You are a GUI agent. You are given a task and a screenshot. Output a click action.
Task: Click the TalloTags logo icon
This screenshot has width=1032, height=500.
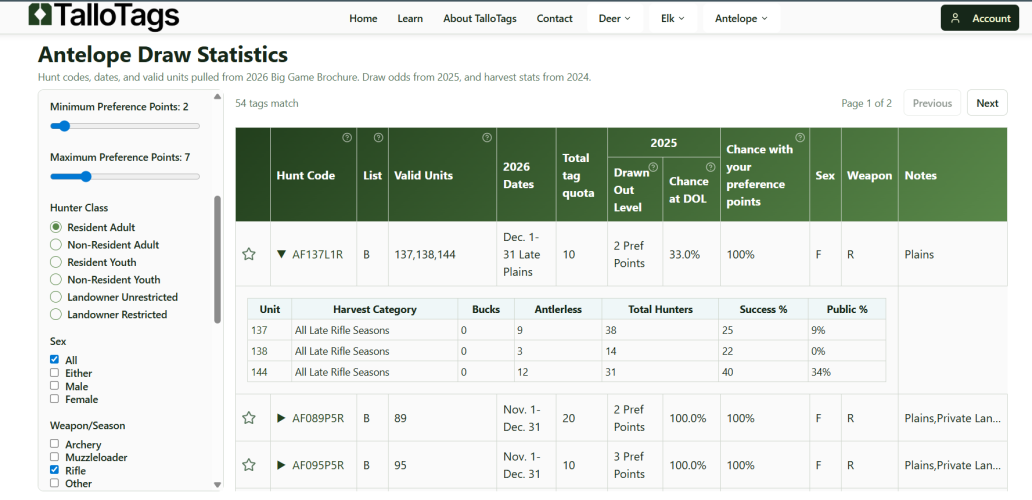tap(40, 17)
